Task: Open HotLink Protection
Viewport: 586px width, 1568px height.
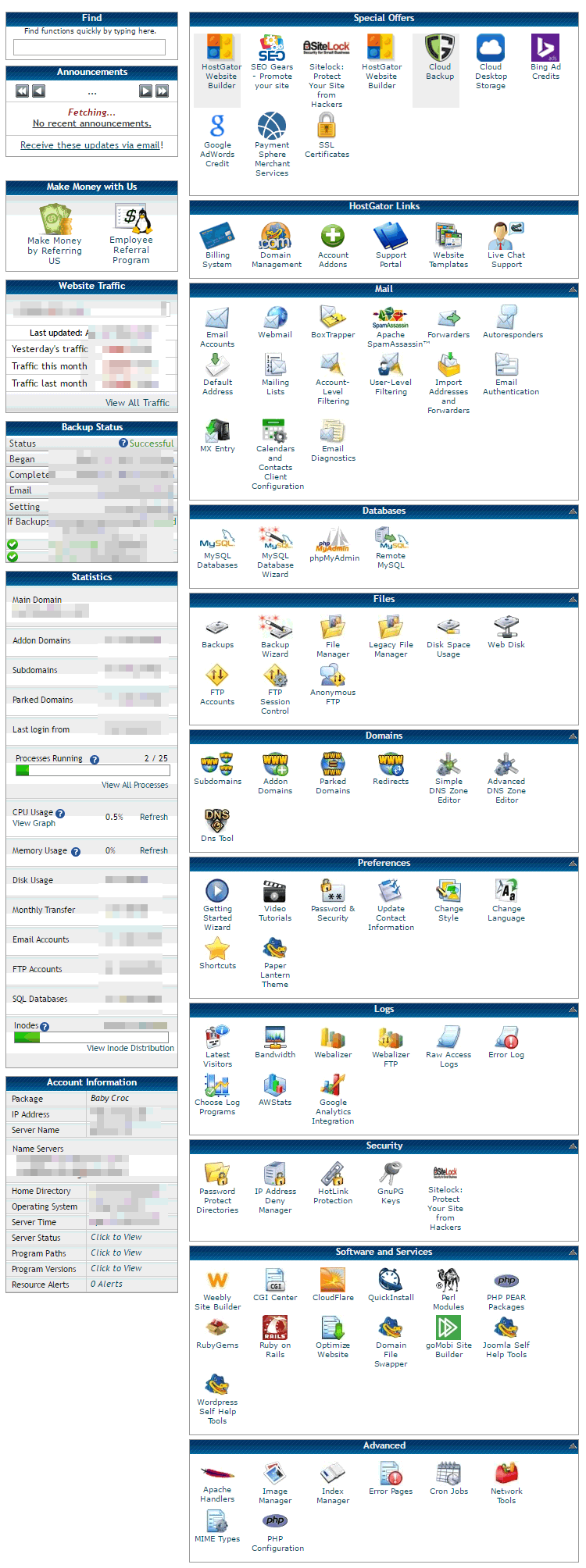Action: pos(333,1183)
